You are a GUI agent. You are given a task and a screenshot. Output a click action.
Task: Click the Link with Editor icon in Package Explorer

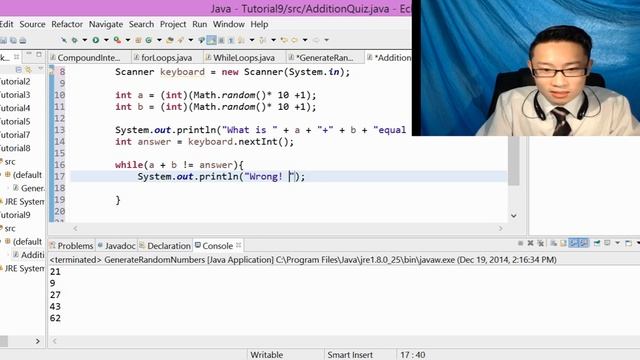28,69
